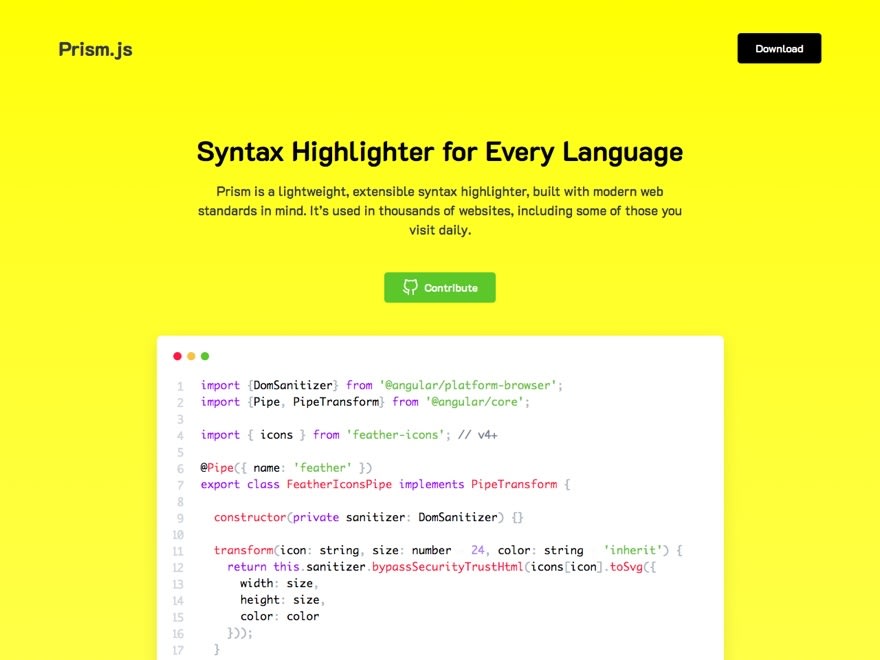Click the green dot in the code window

(205, 356)
